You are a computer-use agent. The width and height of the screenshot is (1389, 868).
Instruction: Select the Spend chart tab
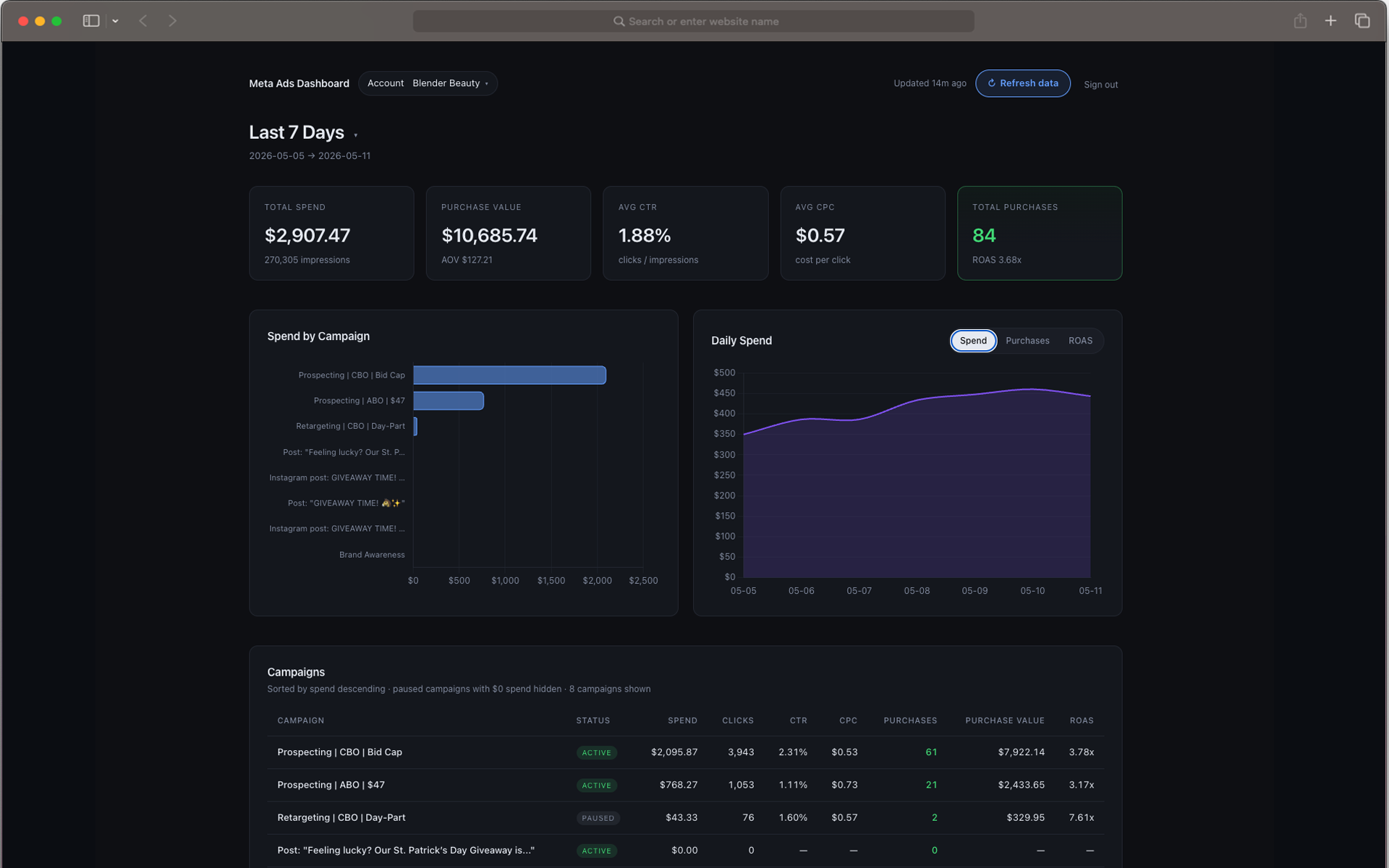click(x=973, y=341)
